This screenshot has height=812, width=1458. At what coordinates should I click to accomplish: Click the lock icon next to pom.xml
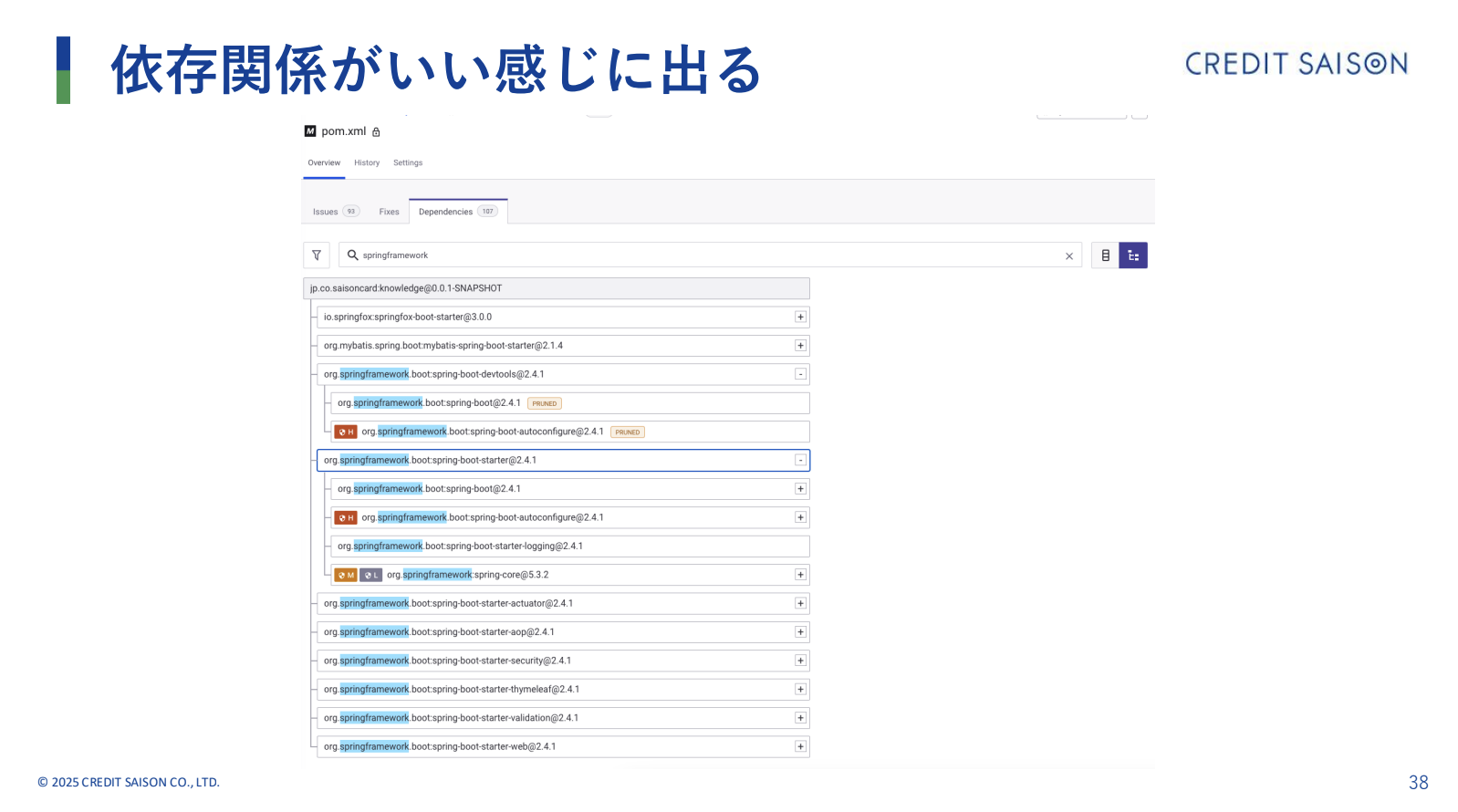coord(376,132)
